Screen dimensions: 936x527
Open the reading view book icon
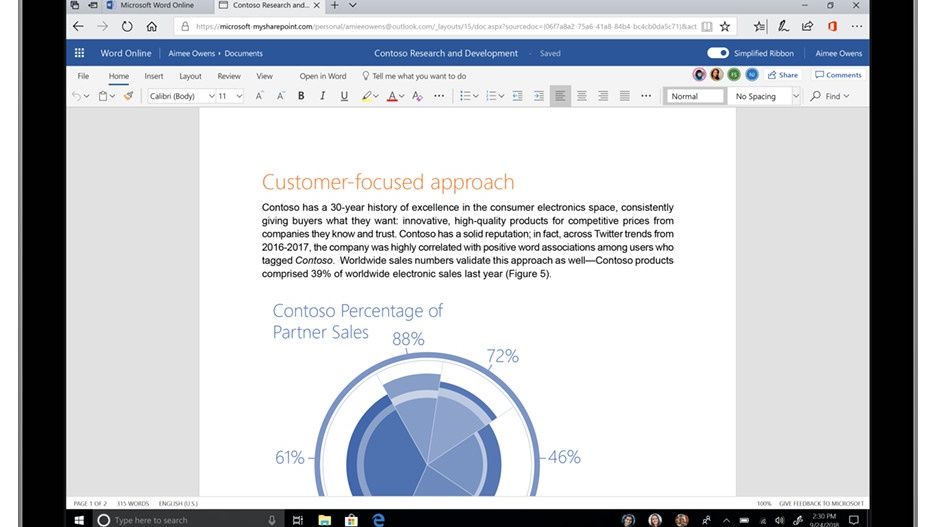707,26
